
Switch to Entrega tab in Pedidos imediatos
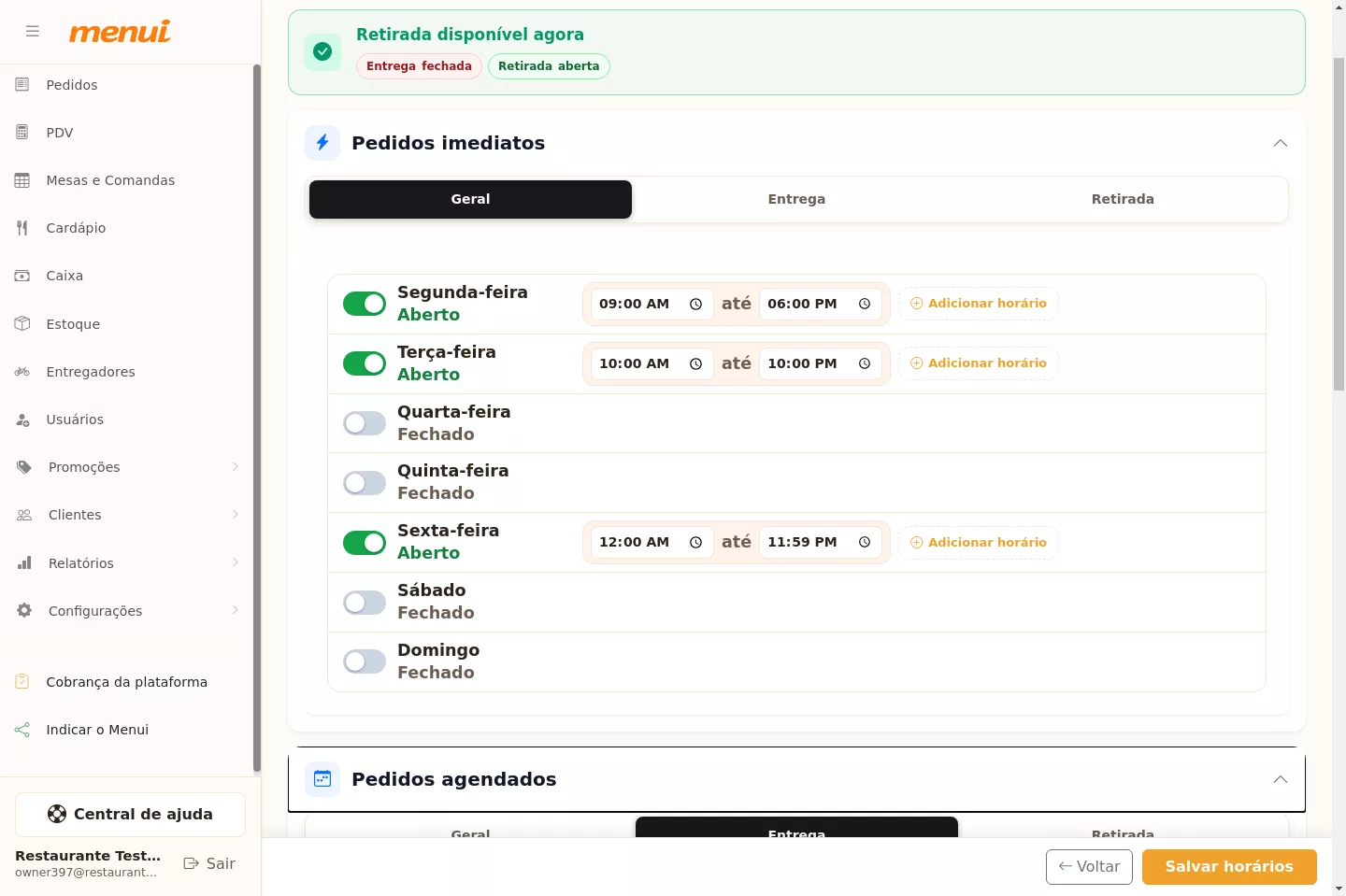(x=796, y=199)
